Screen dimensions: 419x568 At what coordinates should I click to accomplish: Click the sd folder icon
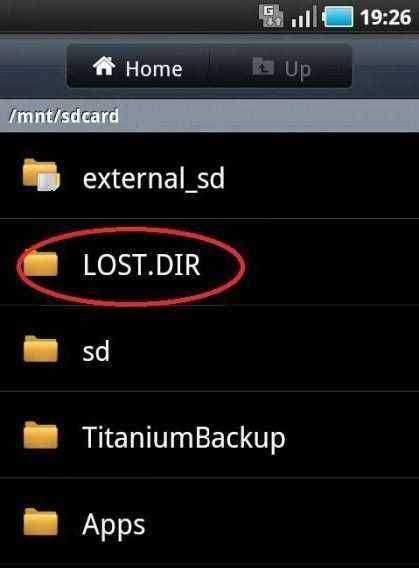tap(41, 349)
